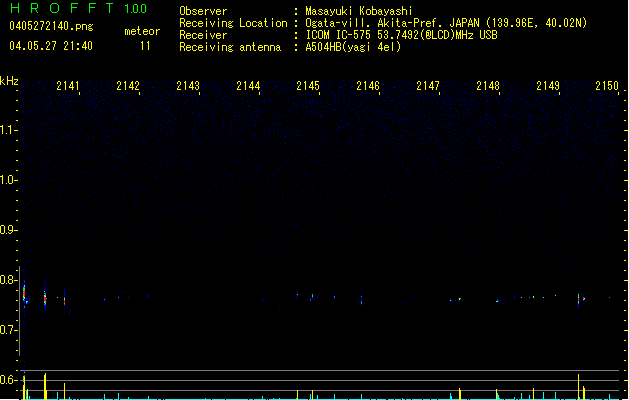Viewport: 629px width, 400px height.
Task: Click the "Receiving antenna" label
Action: [x=230, y=47]
